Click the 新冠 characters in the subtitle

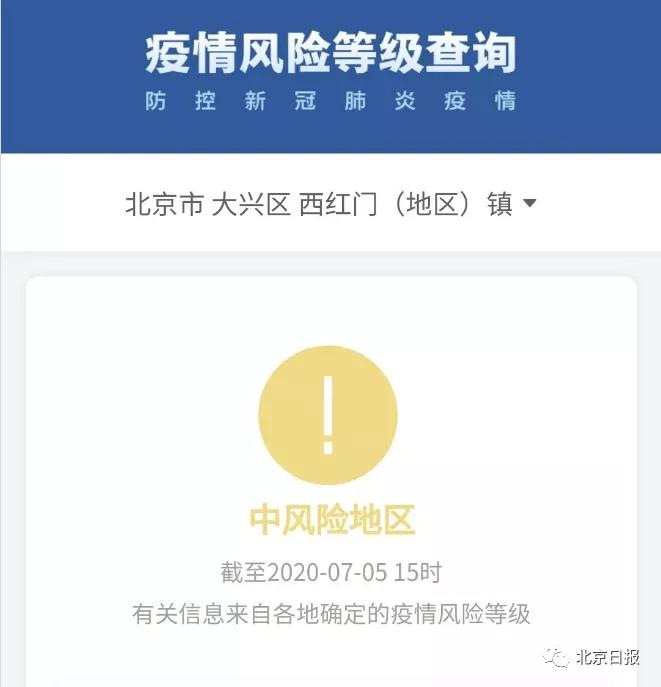coord(280,101)
